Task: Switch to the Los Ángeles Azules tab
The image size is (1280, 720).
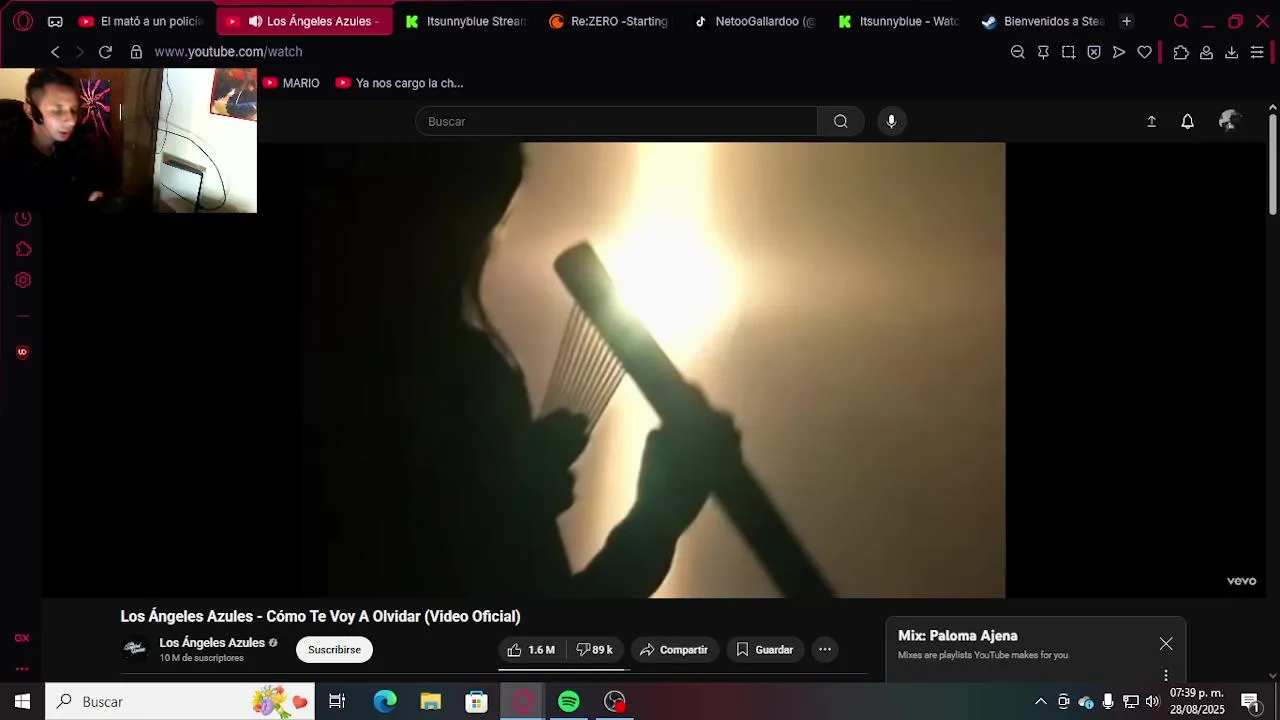Action: click(x=304, y=21)
